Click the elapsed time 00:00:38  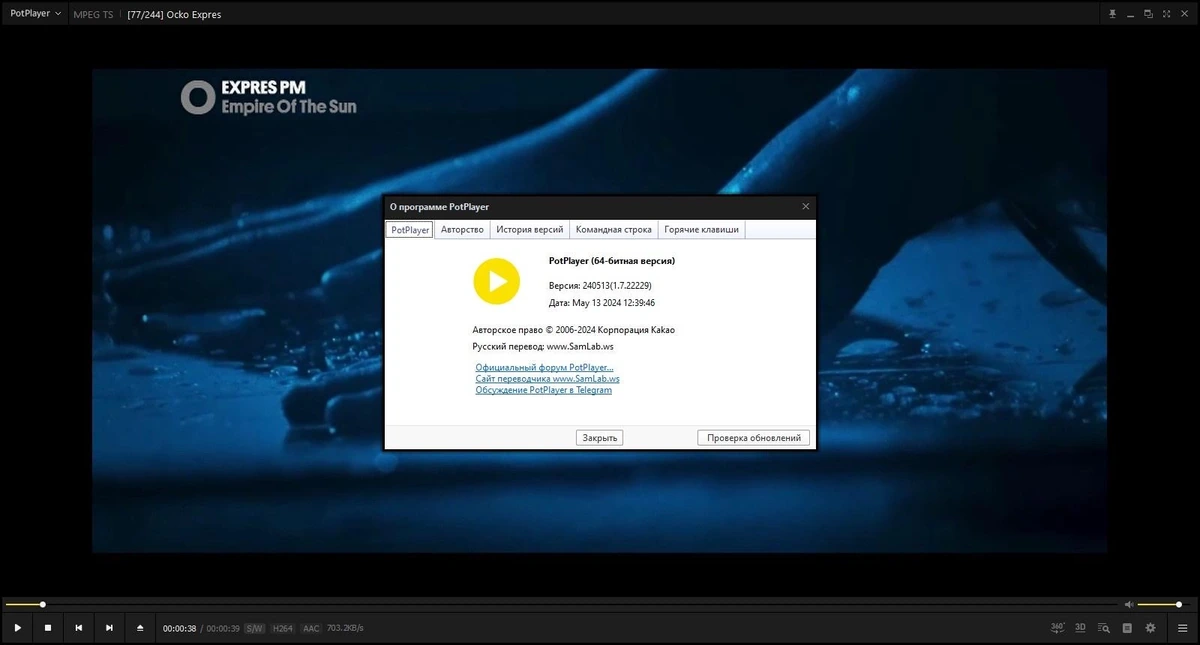click(180, 628)
